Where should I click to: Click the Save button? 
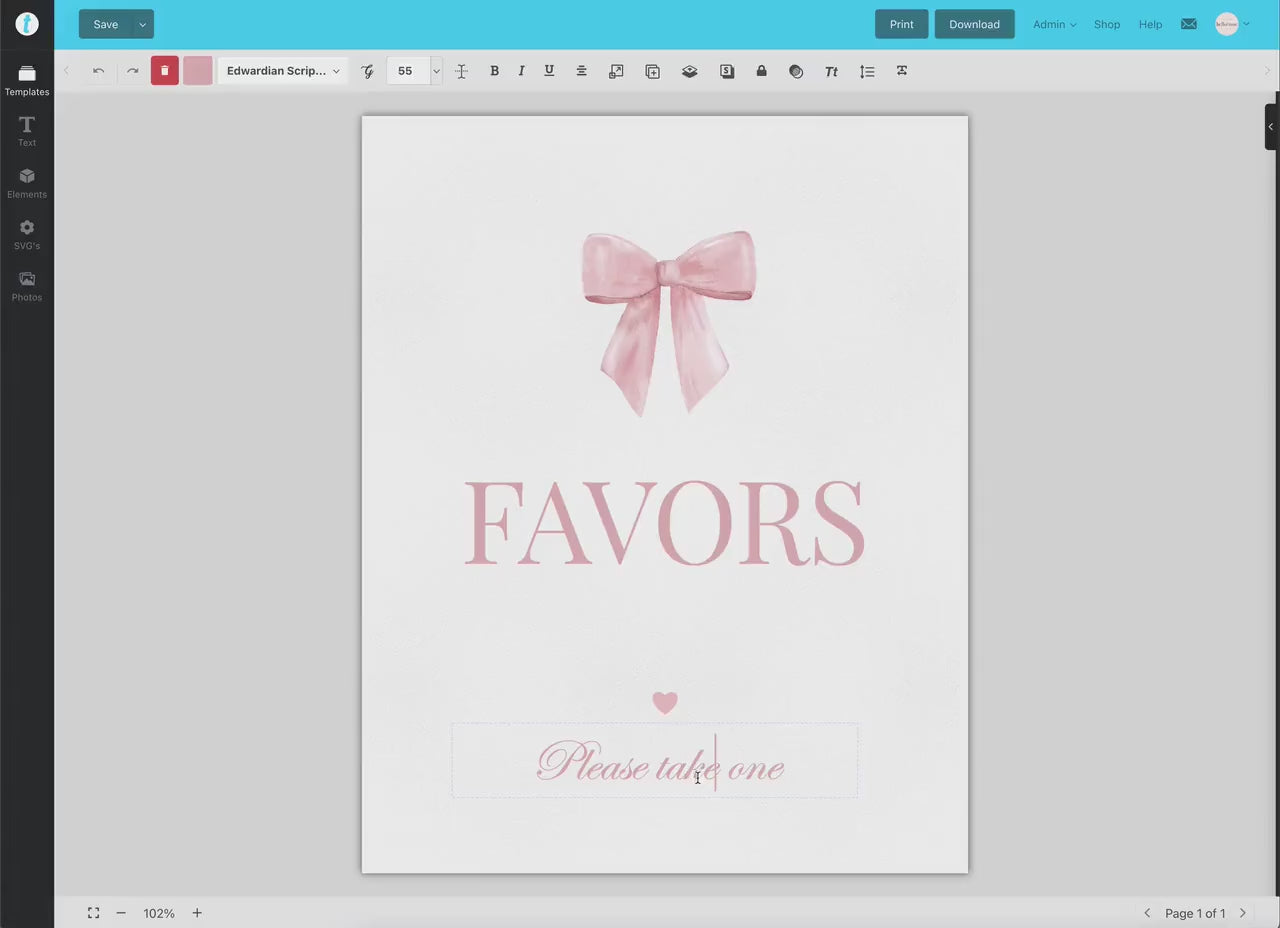point(105,24)
